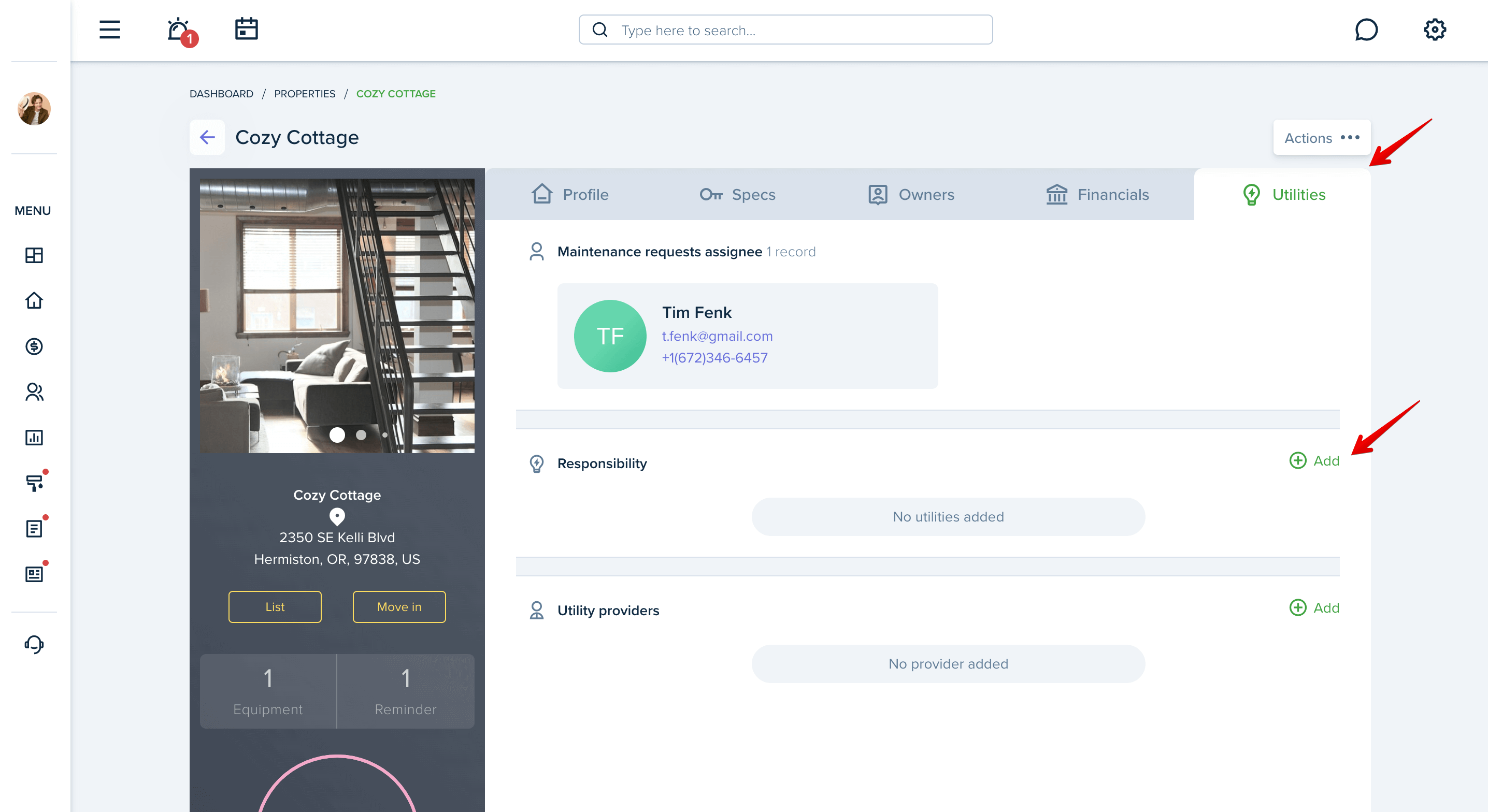Switch to the Financials tab

pos(1097,194)
